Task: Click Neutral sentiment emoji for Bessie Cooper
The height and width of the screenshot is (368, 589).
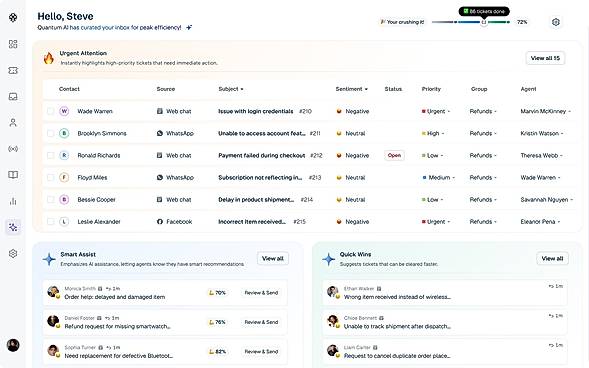Action: coord(339,199)
